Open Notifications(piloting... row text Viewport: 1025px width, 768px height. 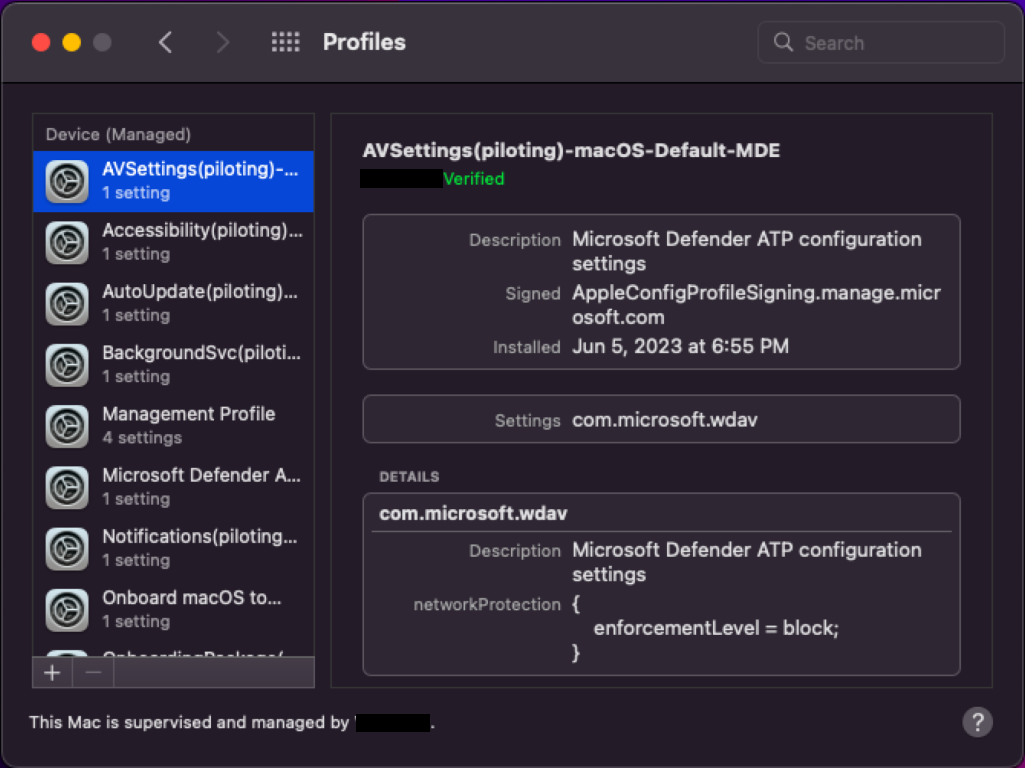click(200, 537)
